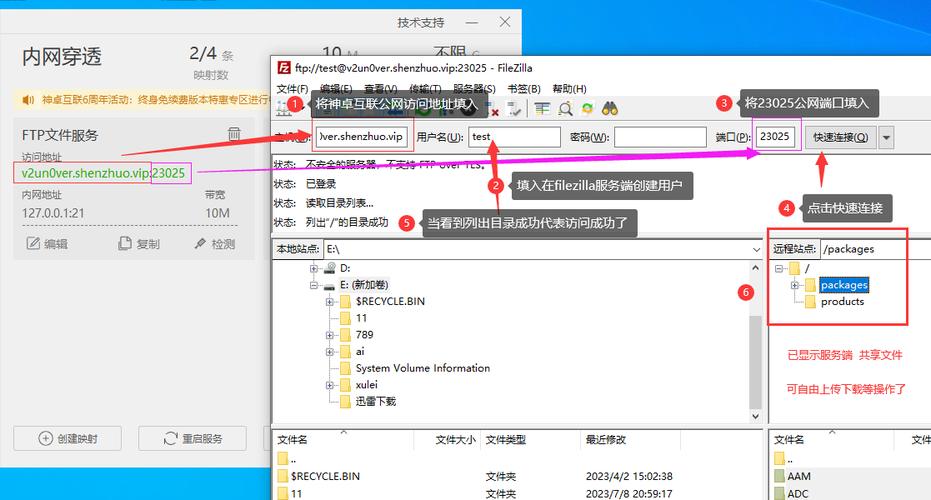Expand the $RECYCLE.BIN folder in the tree
This screenshot has width=931, height=500.
tap(330, 302)
